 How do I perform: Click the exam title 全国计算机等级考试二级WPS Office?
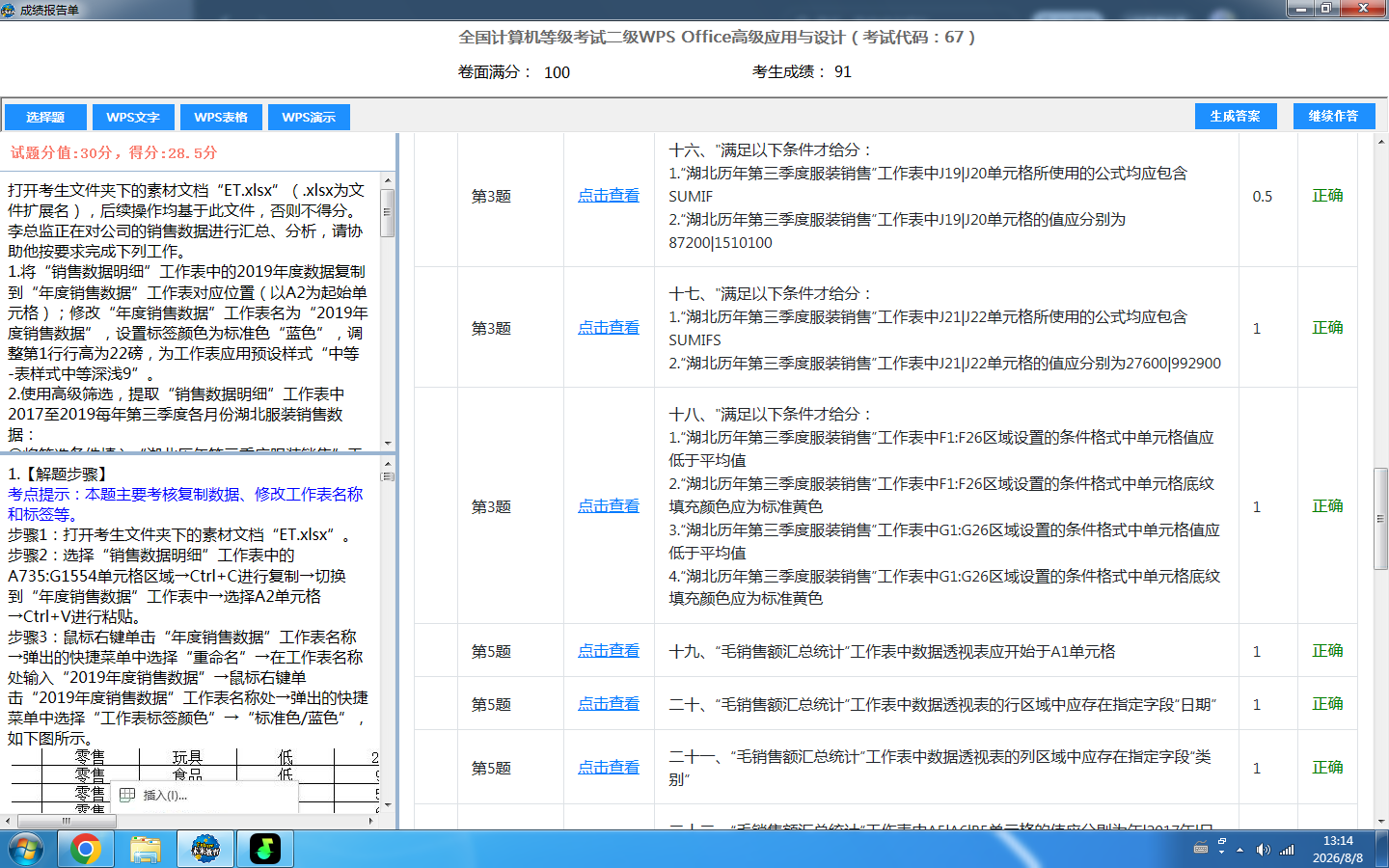717,37
